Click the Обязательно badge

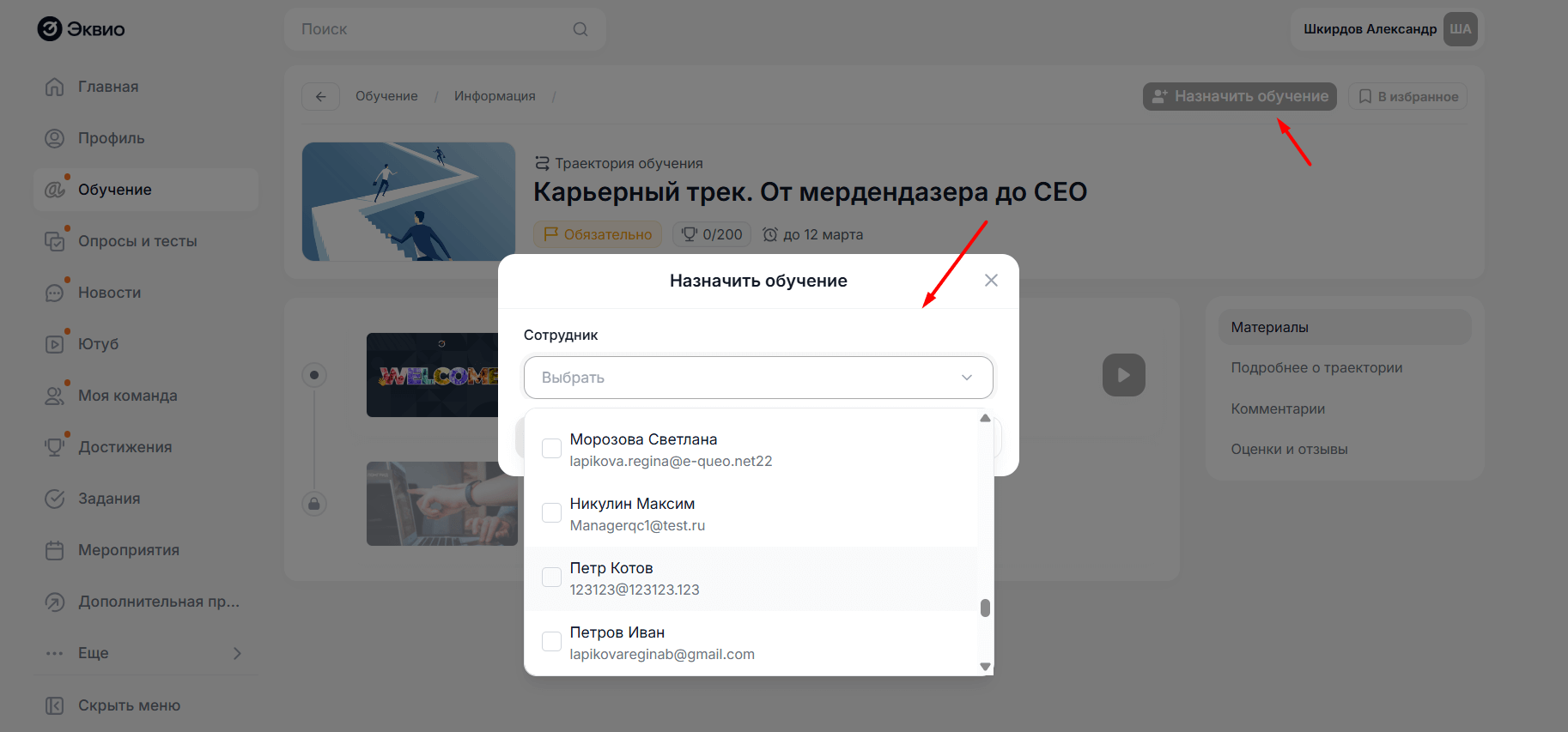pos(598,234)
